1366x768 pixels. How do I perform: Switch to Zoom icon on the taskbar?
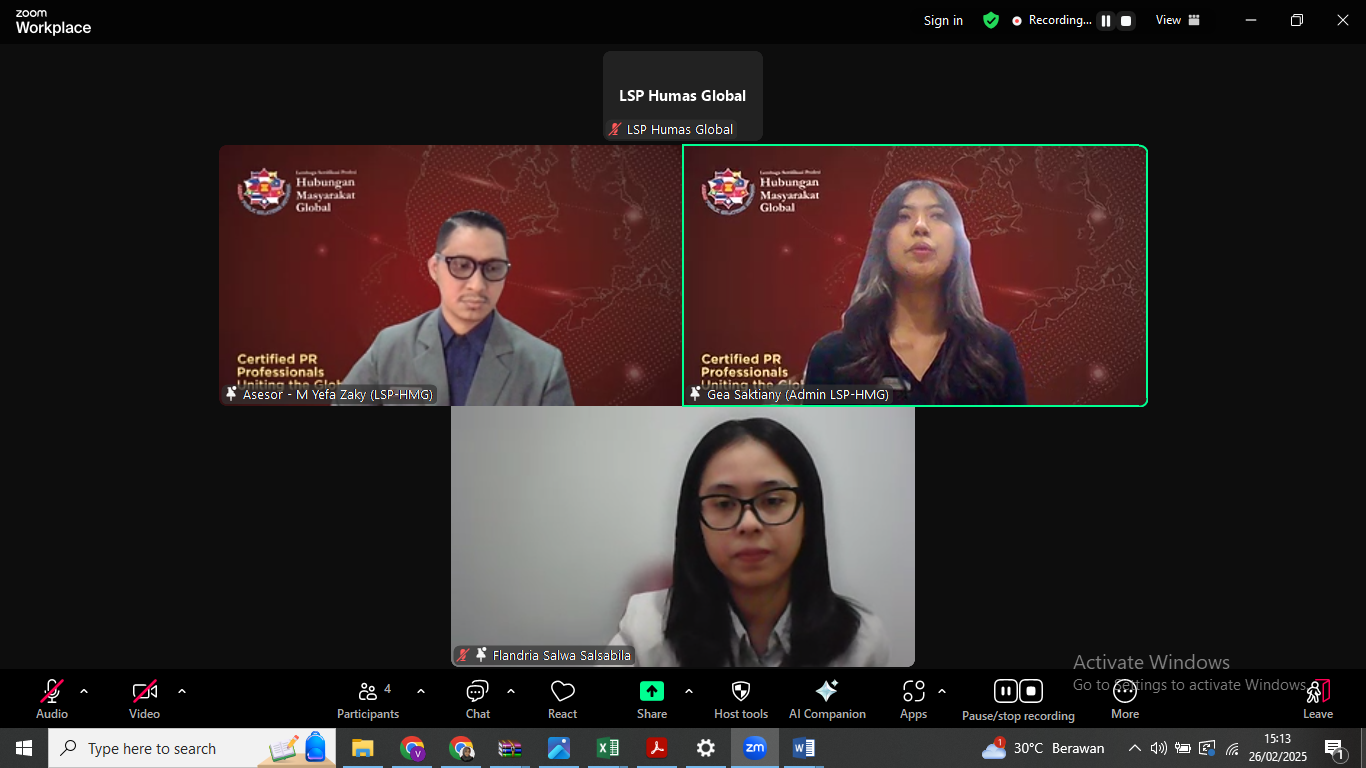pyautogui.click(x=754, y=748)
